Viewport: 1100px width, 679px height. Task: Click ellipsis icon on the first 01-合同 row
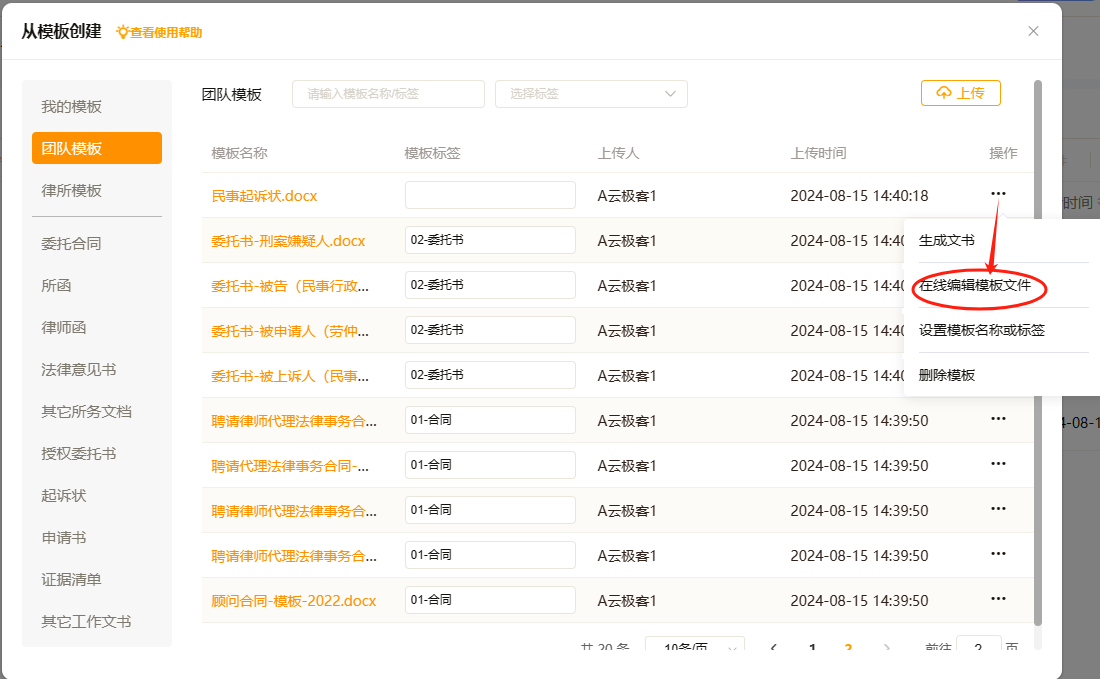point(998,419)
